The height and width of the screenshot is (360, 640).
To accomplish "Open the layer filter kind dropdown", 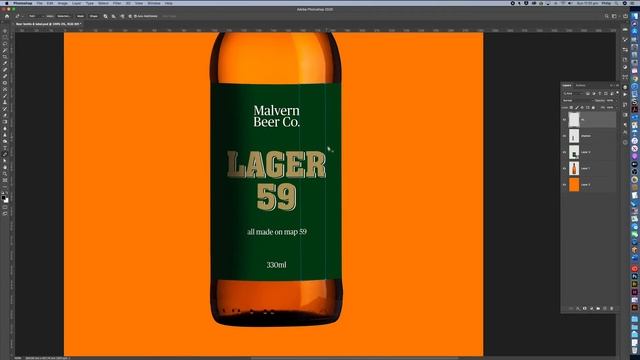I will coord(573,93).
